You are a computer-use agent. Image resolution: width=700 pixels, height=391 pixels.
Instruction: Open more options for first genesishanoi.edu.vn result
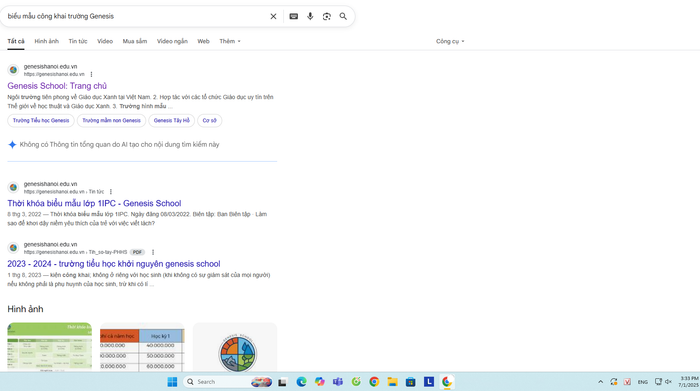(92, 75)
